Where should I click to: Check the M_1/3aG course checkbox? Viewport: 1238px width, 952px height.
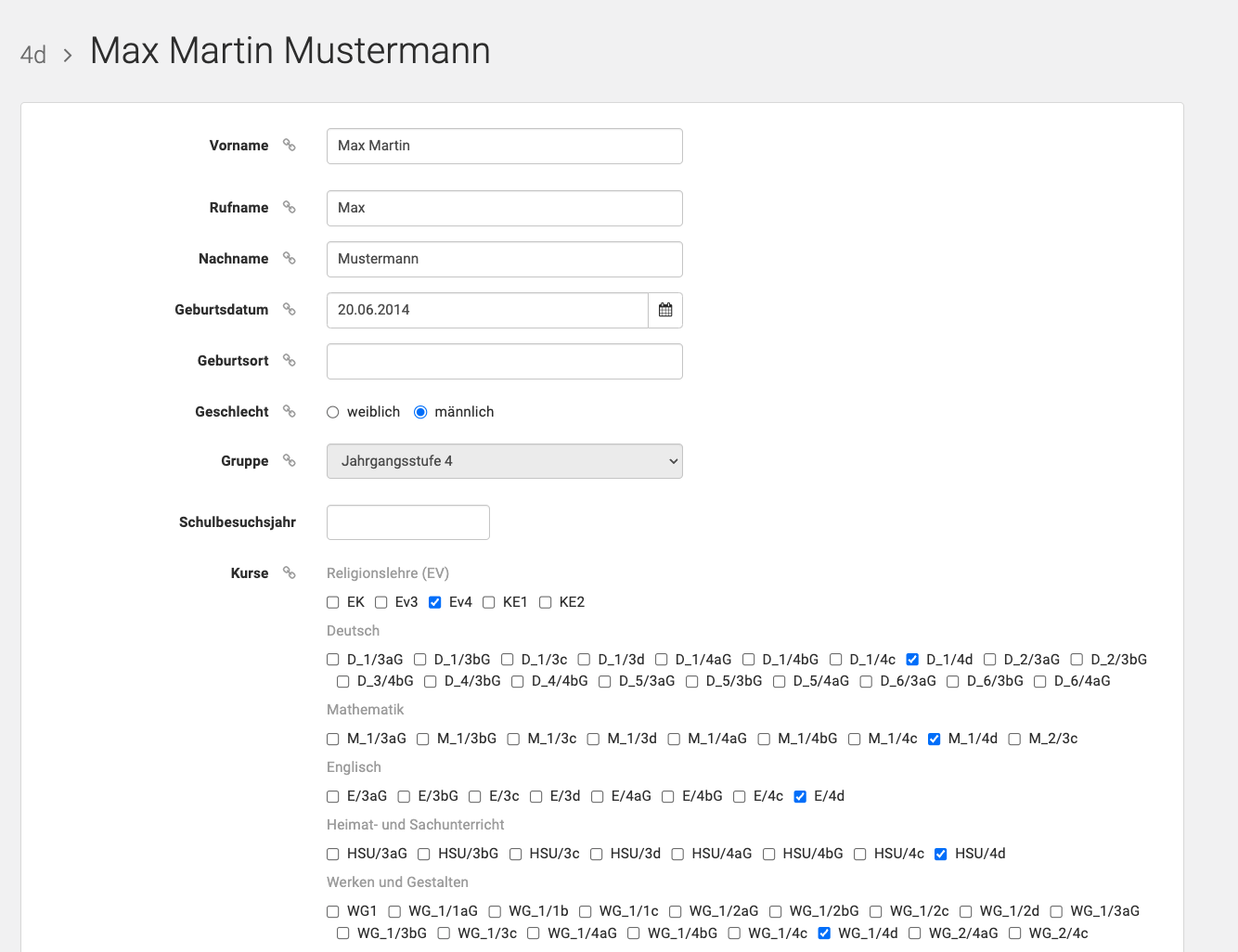[x=333, y=740]
